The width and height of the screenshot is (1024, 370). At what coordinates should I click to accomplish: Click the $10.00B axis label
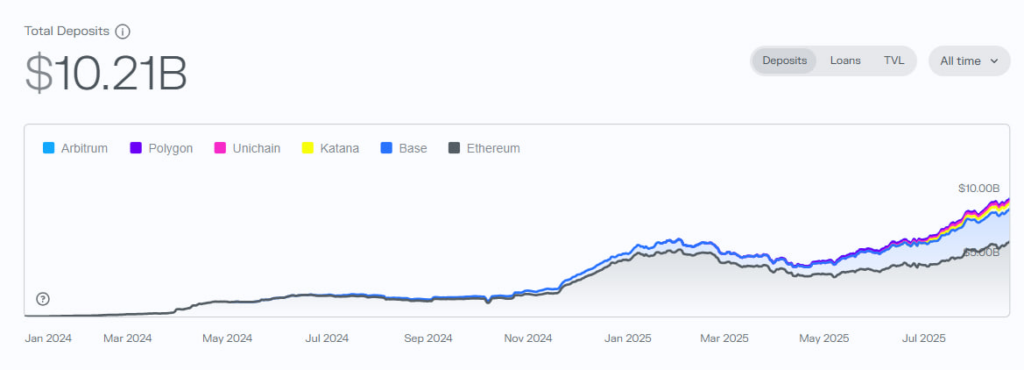[978, 188]
